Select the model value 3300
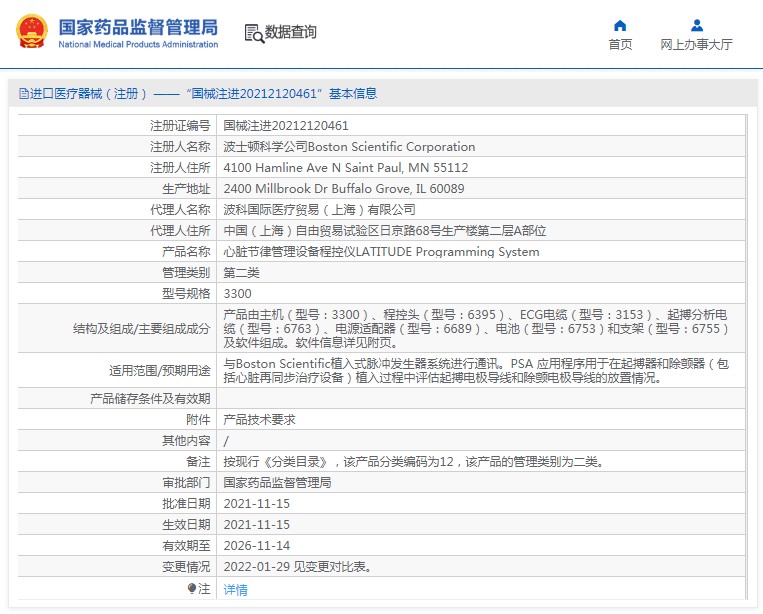The width and height of the screenshot is (763, 614). 237,293
